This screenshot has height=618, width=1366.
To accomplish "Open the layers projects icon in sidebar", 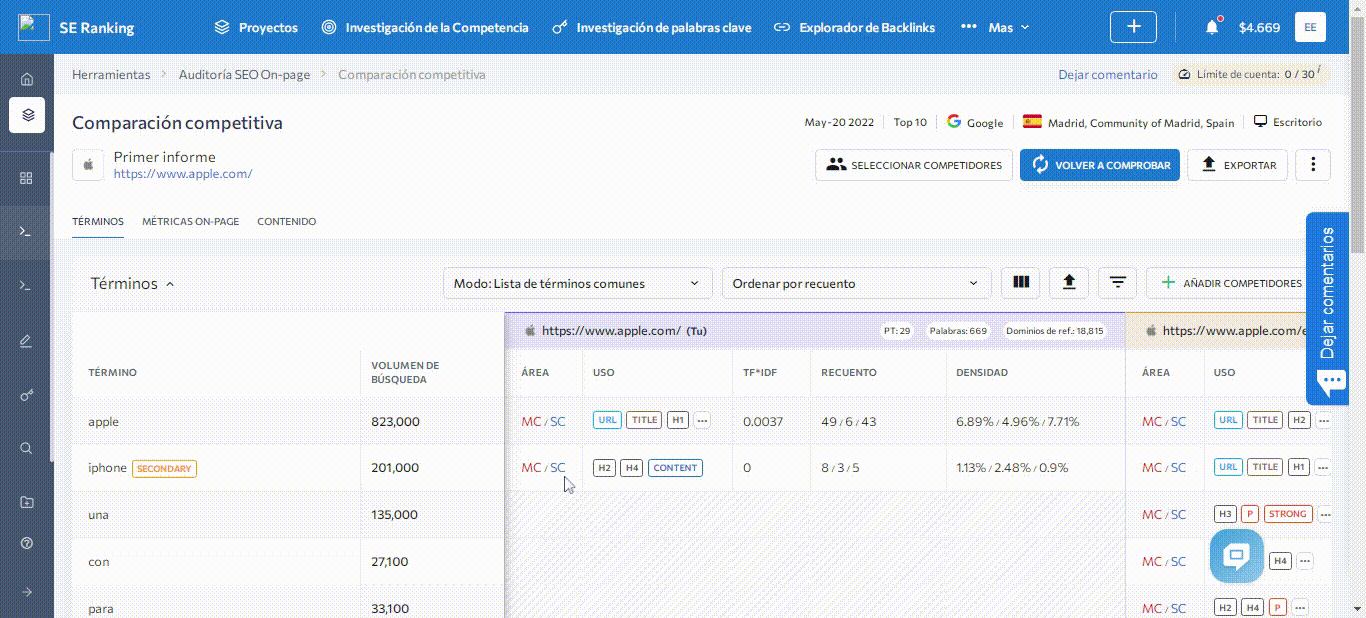I will coord(27,115).
